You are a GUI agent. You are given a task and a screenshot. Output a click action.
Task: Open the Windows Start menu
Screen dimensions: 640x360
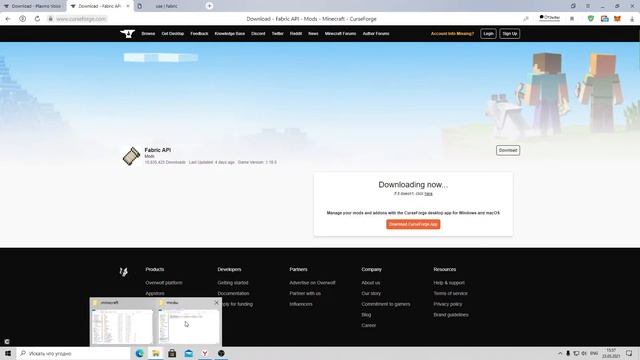coord(8,353)
